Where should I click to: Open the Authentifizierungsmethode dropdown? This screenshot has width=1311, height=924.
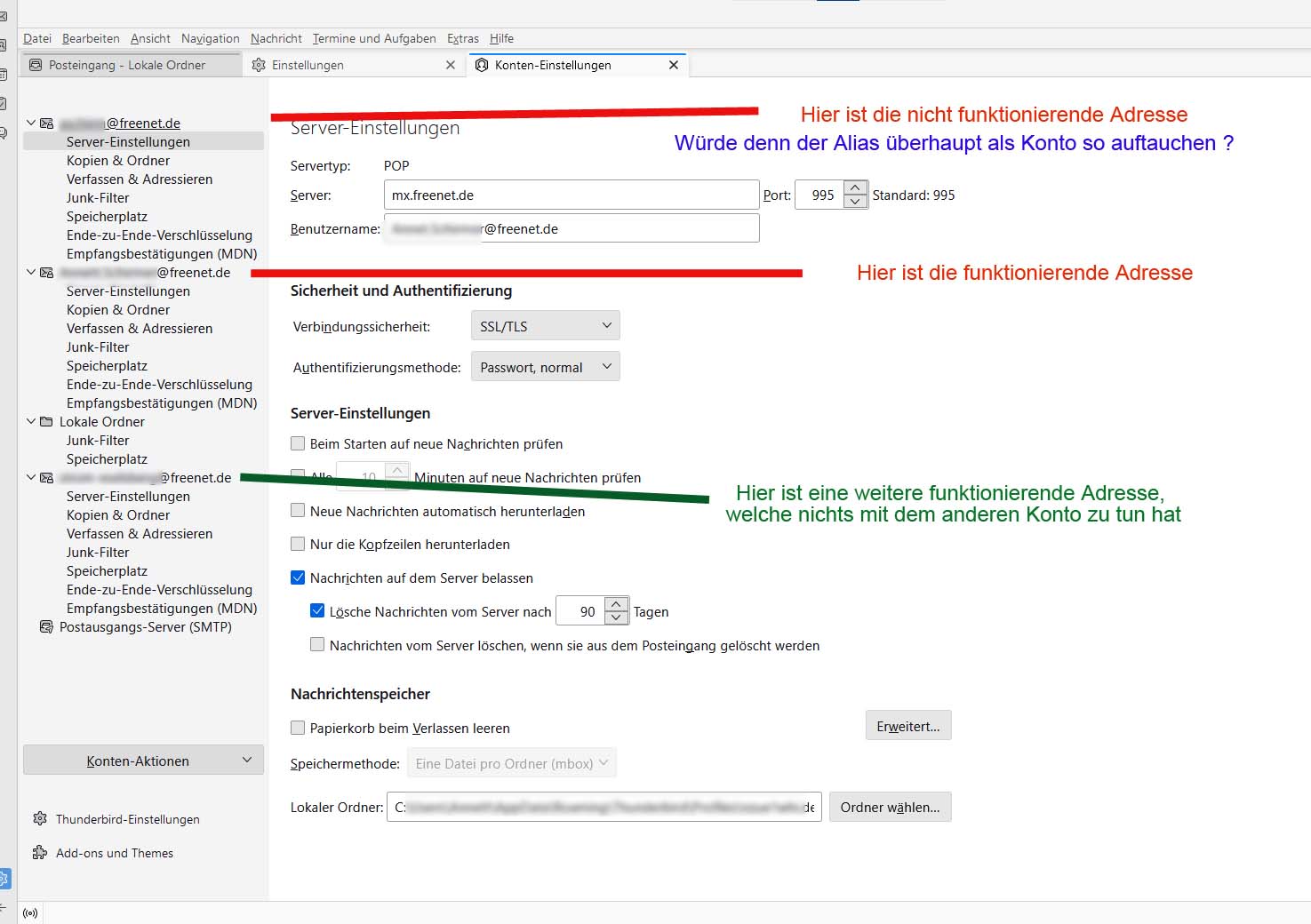[545, 367]
